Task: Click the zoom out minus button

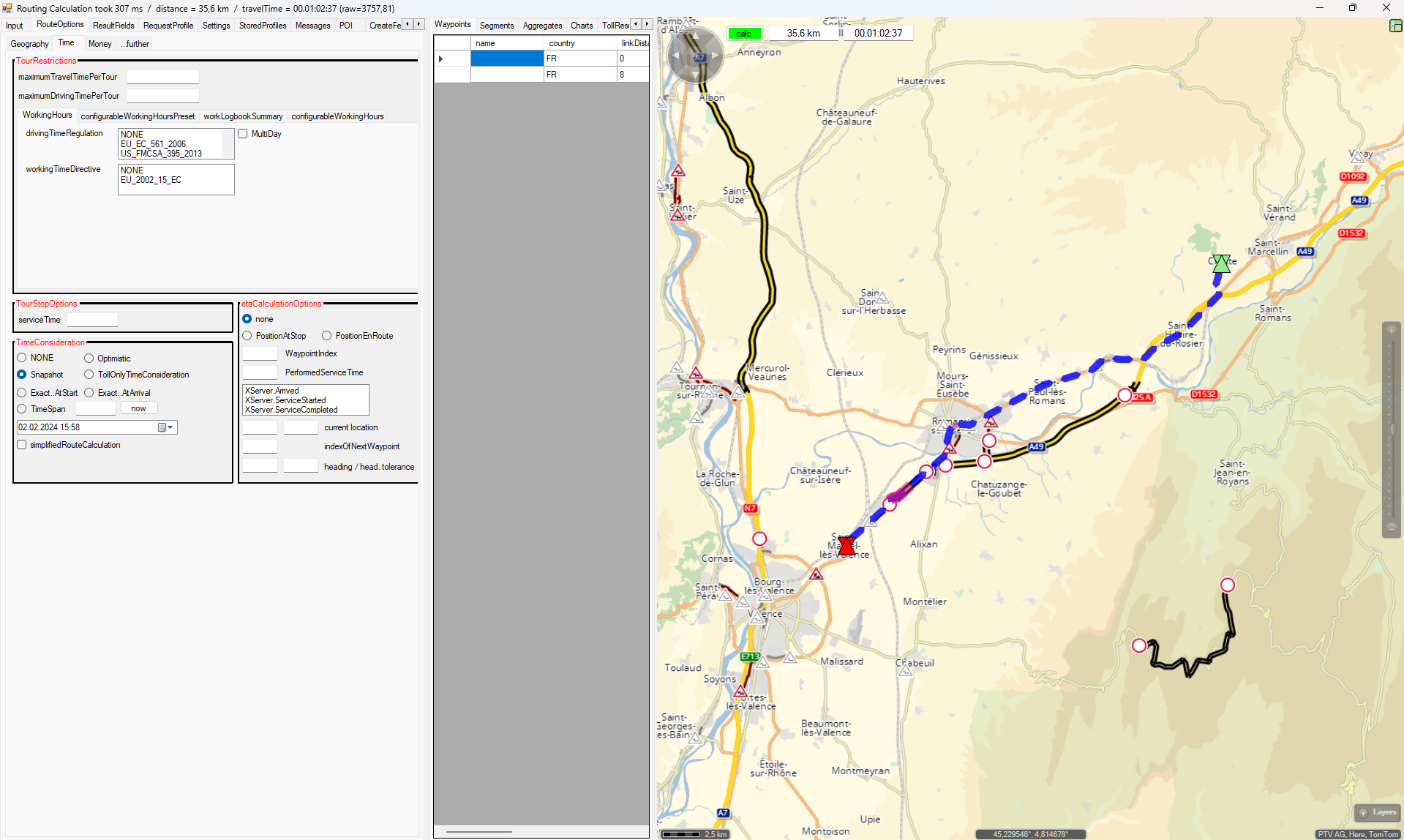Action: click(x=1391, y=528)
